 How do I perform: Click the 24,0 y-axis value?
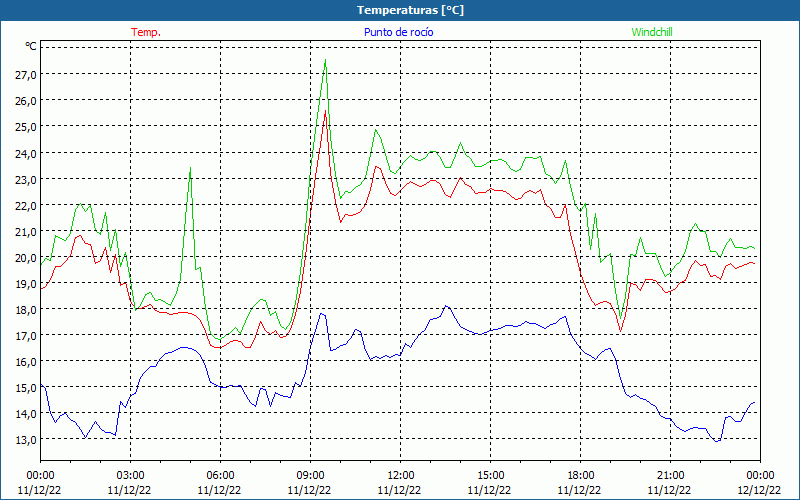(26, 153)
